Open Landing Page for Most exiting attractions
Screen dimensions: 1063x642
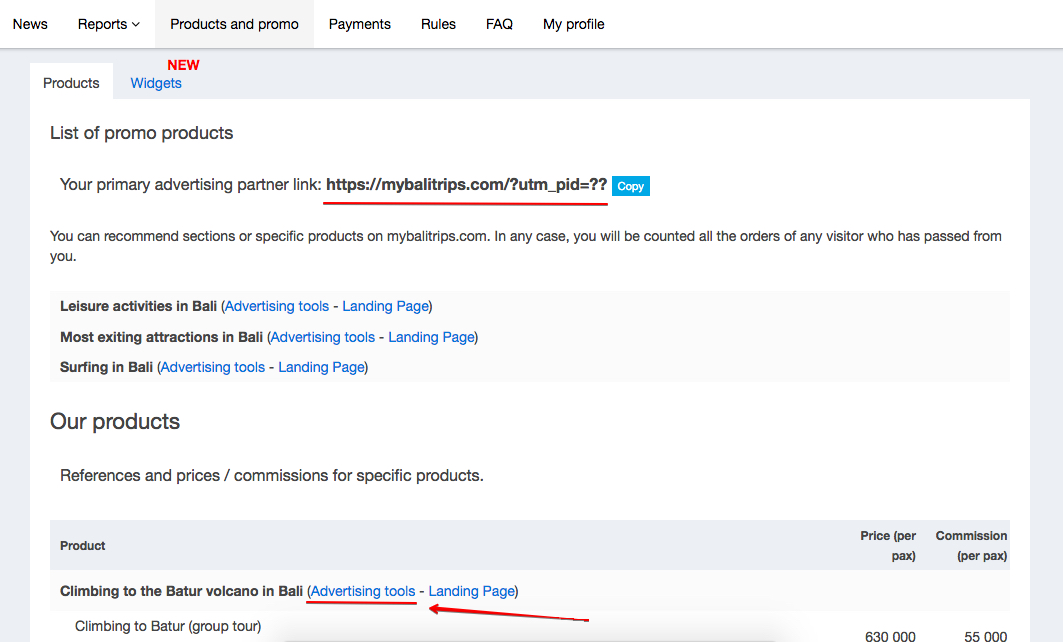[x=431, y=337]
